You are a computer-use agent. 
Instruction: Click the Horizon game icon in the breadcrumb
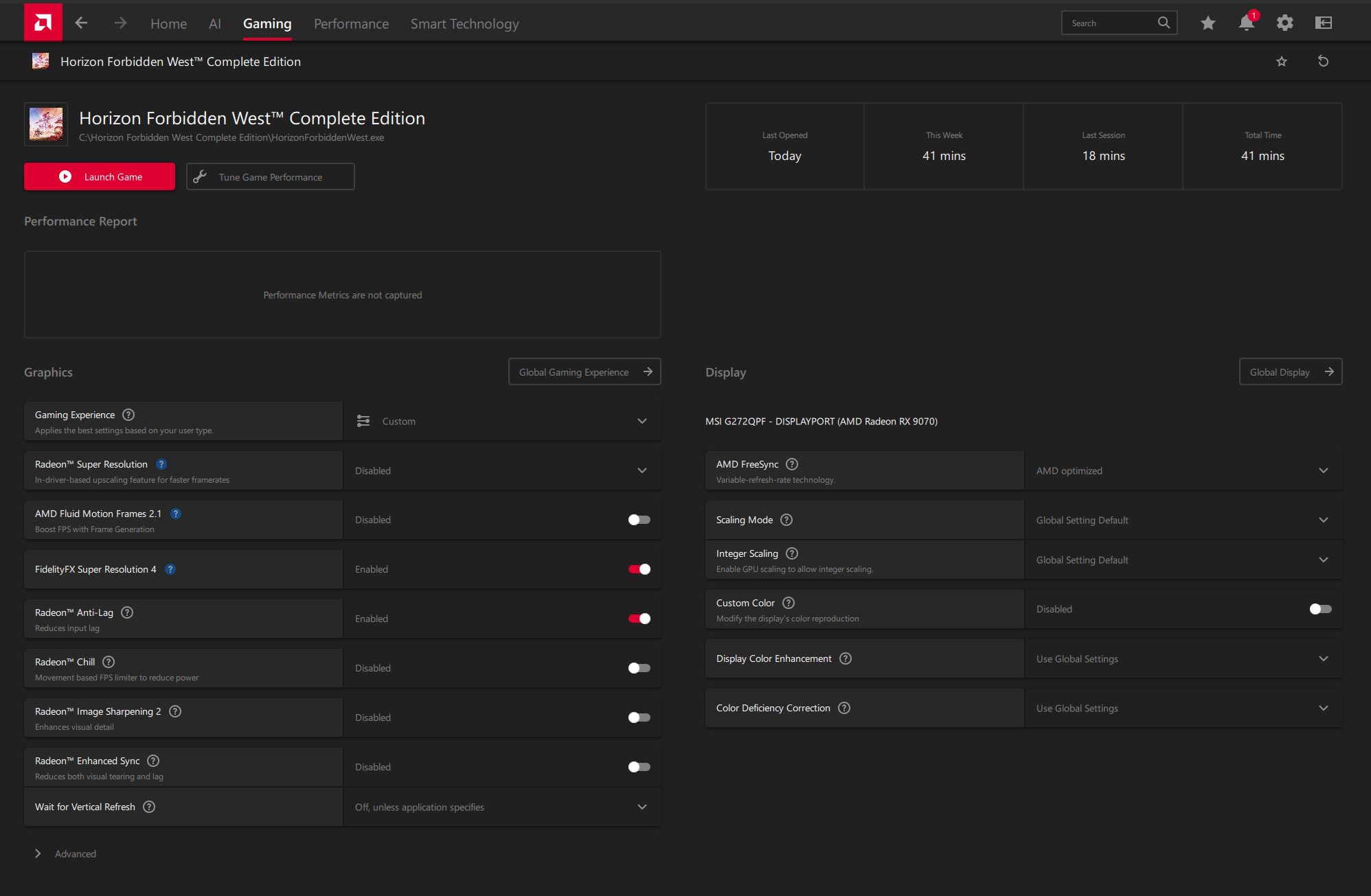[41, 61]
